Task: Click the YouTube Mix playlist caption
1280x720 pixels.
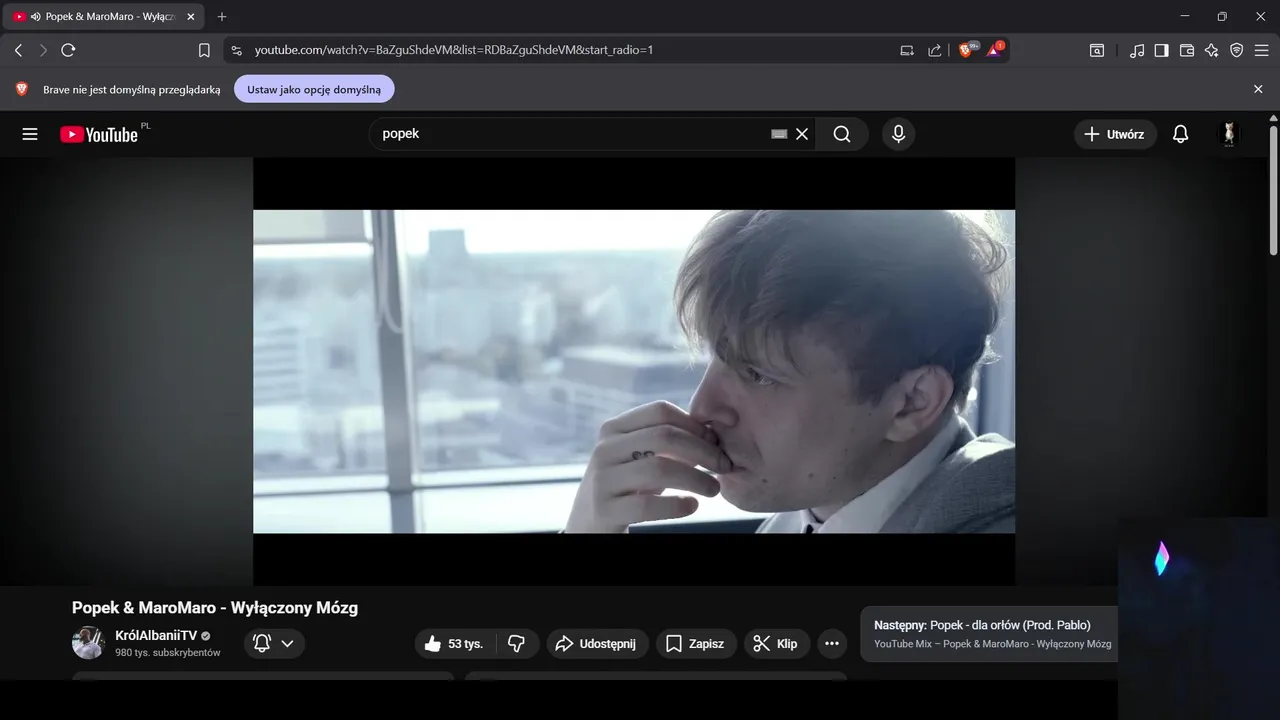Action: point(992,644)
